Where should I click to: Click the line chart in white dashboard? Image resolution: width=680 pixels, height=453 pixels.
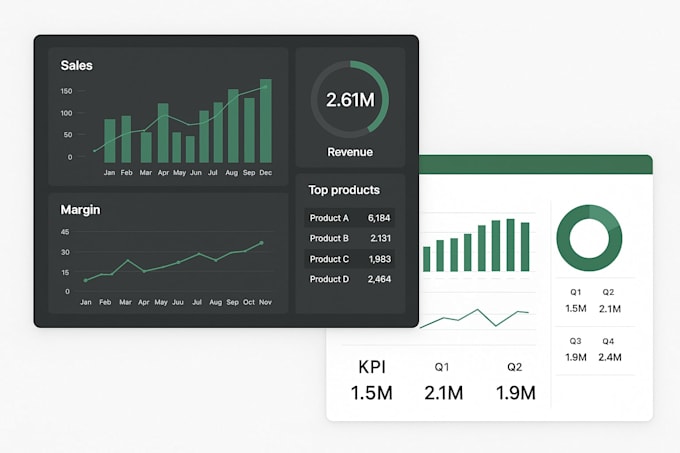coord(474,318)
